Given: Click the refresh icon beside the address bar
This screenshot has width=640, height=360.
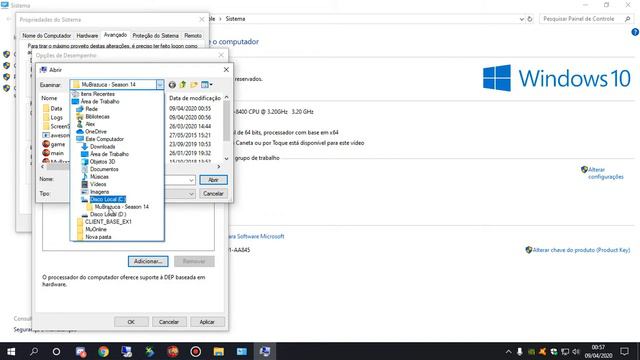Looking at the screenshot, I should [530, 19].
